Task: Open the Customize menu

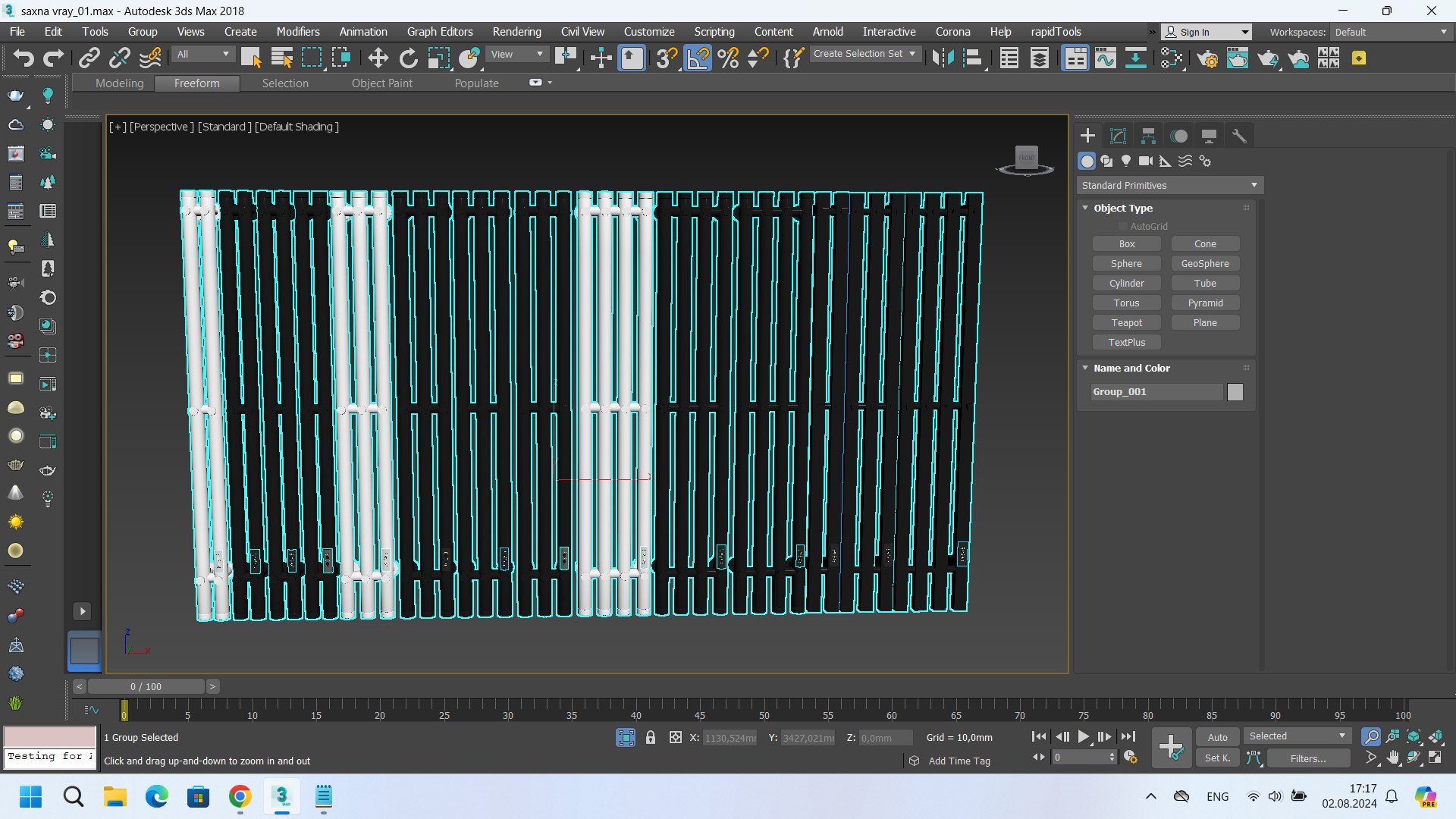Action: [x=649, y=32]
